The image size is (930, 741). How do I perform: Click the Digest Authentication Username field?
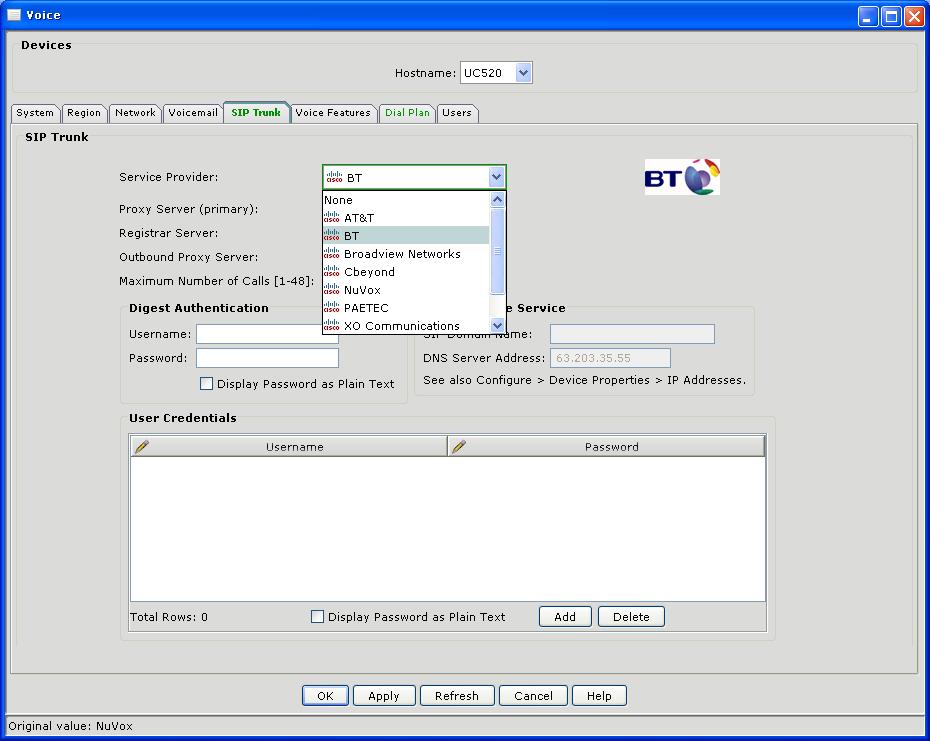(x=267, y=334)
